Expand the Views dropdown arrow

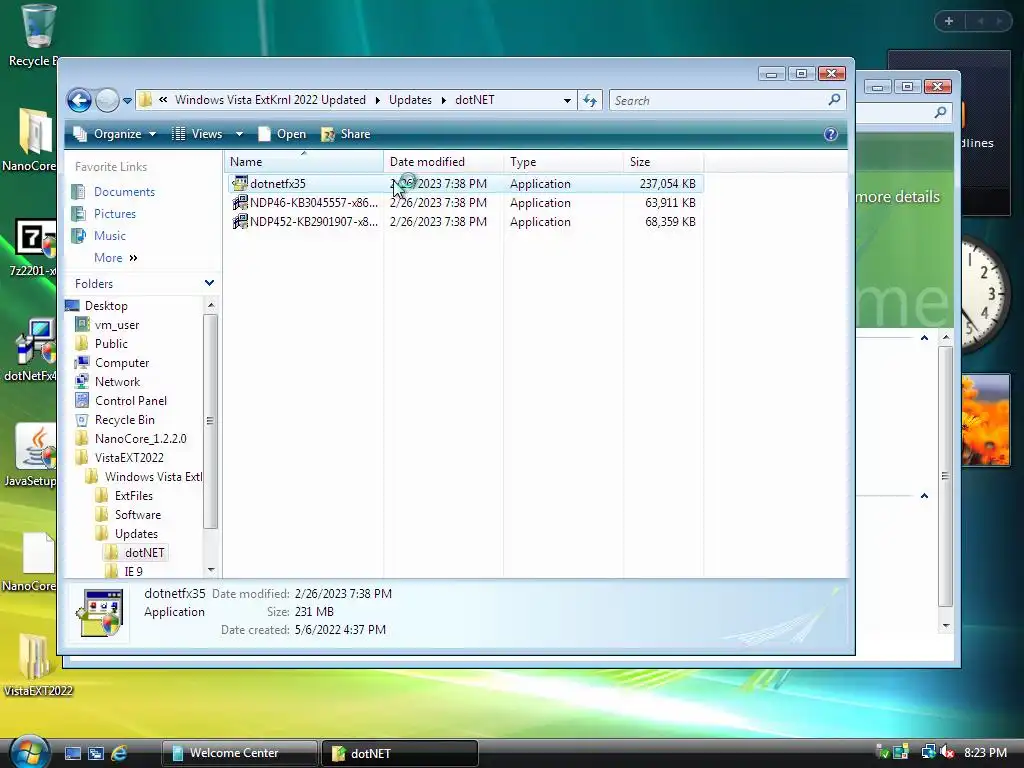point(239,134)
